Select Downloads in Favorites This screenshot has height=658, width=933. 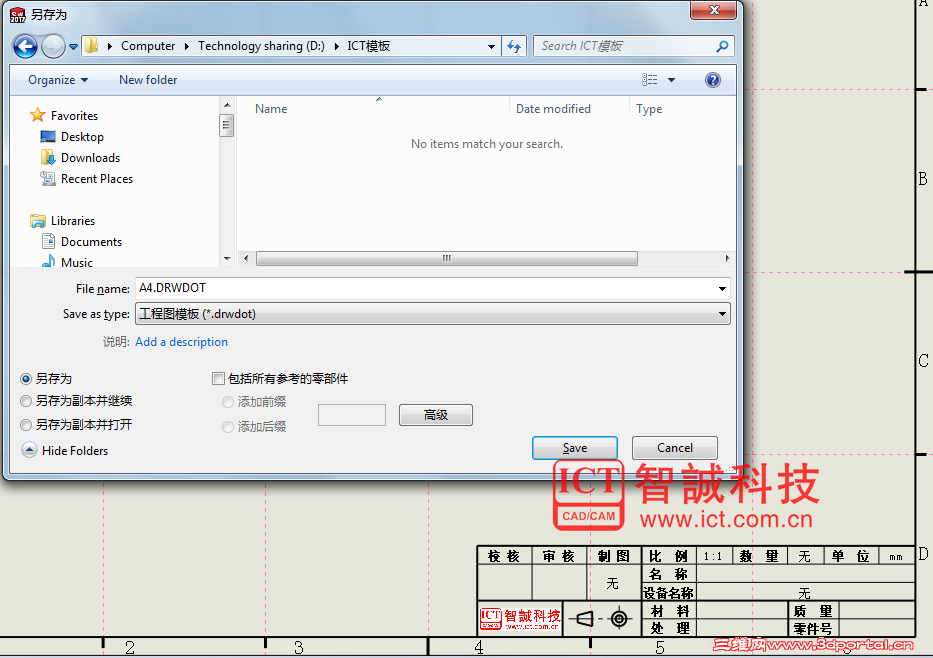90,158
